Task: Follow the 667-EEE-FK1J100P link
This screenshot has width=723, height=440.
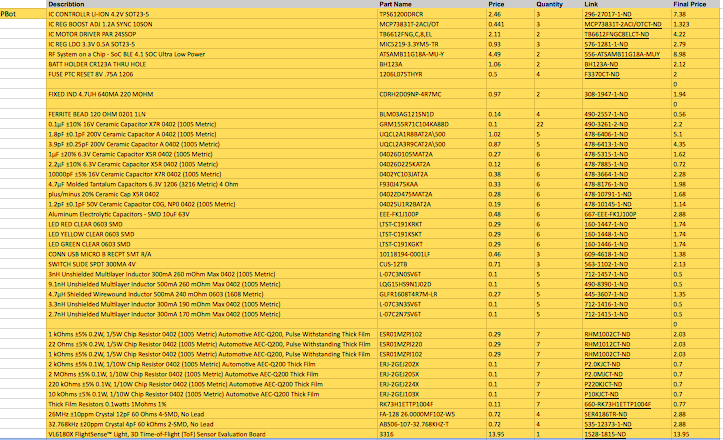Action: [x=610, y=214]
